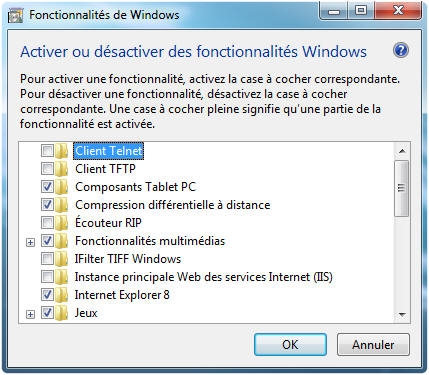
Task: Click the scroll up arrow of the feature list
Action: click(x=402, y=151)
